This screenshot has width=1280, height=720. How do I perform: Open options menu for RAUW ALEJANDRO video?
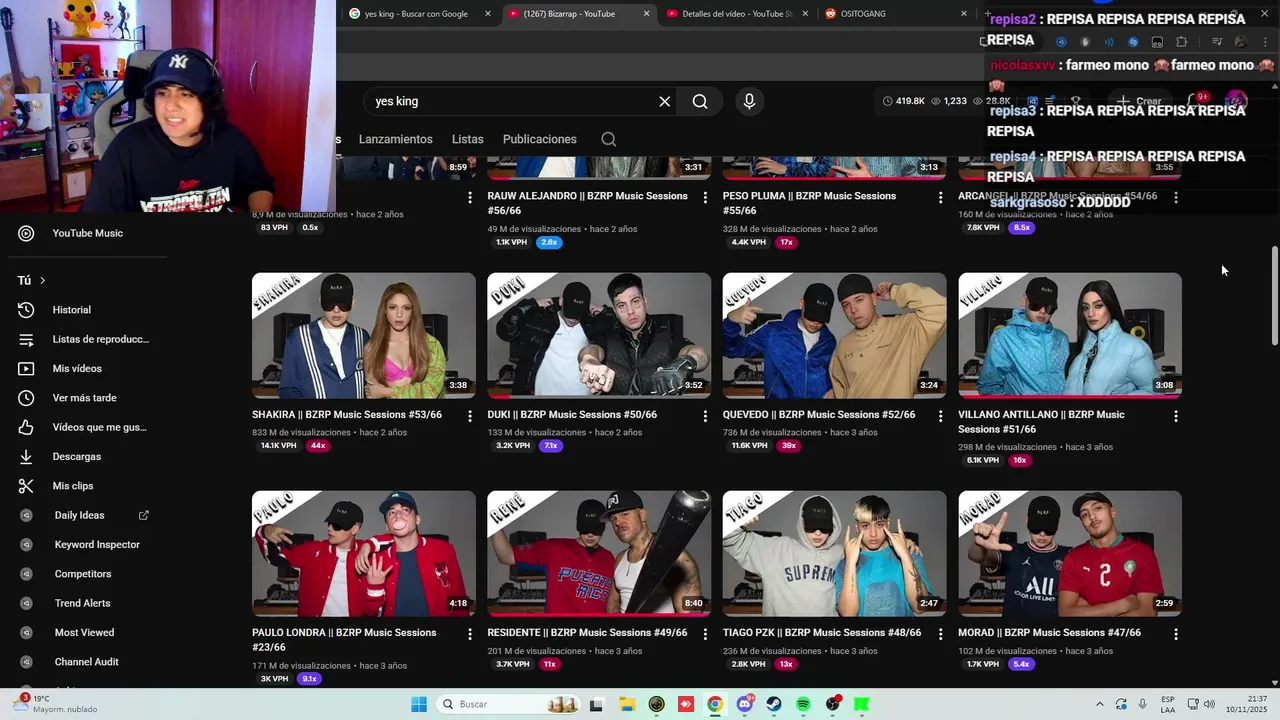(x=705, y=198)
